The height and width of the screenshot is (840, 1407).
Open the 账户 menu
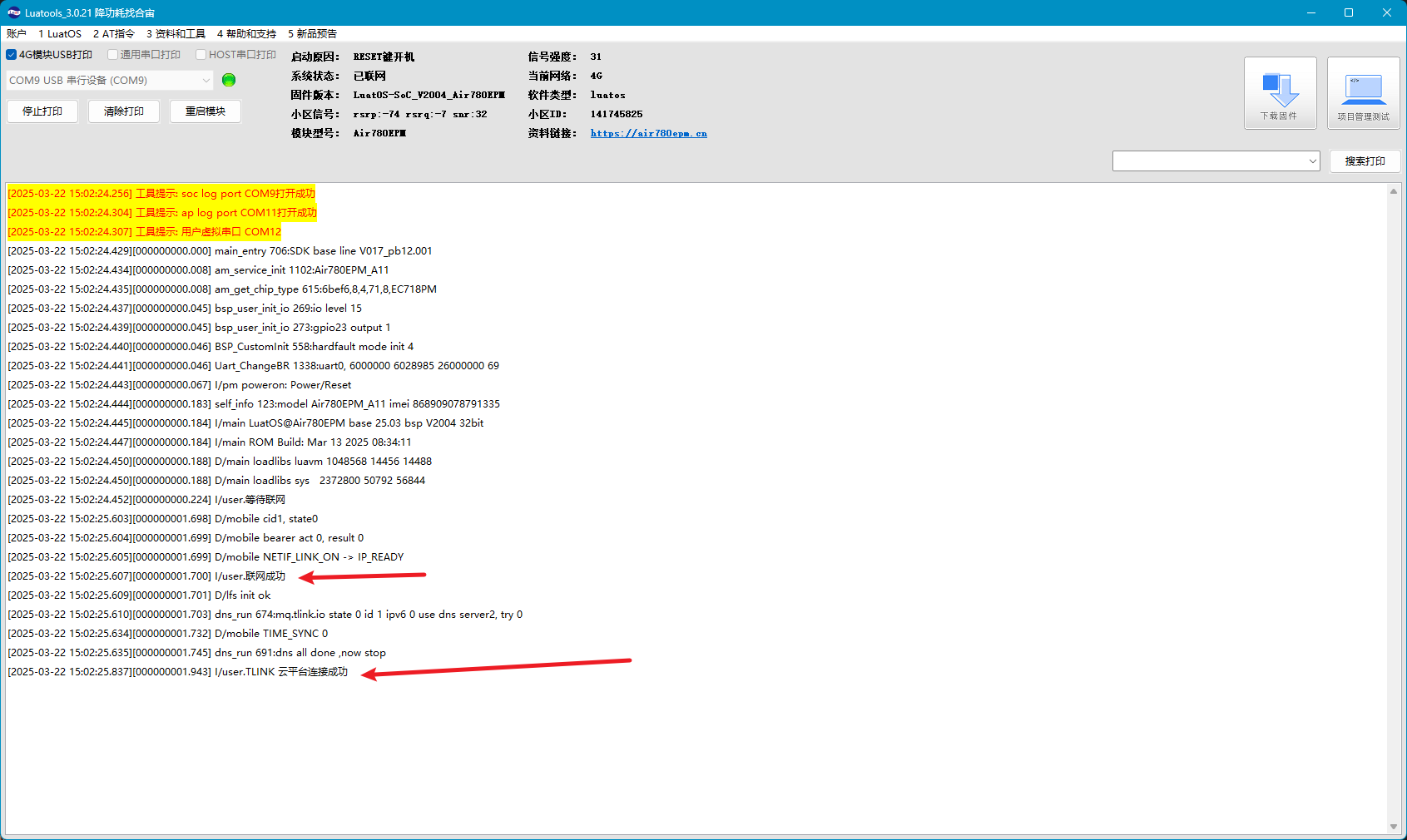click(x=17, y=34)
